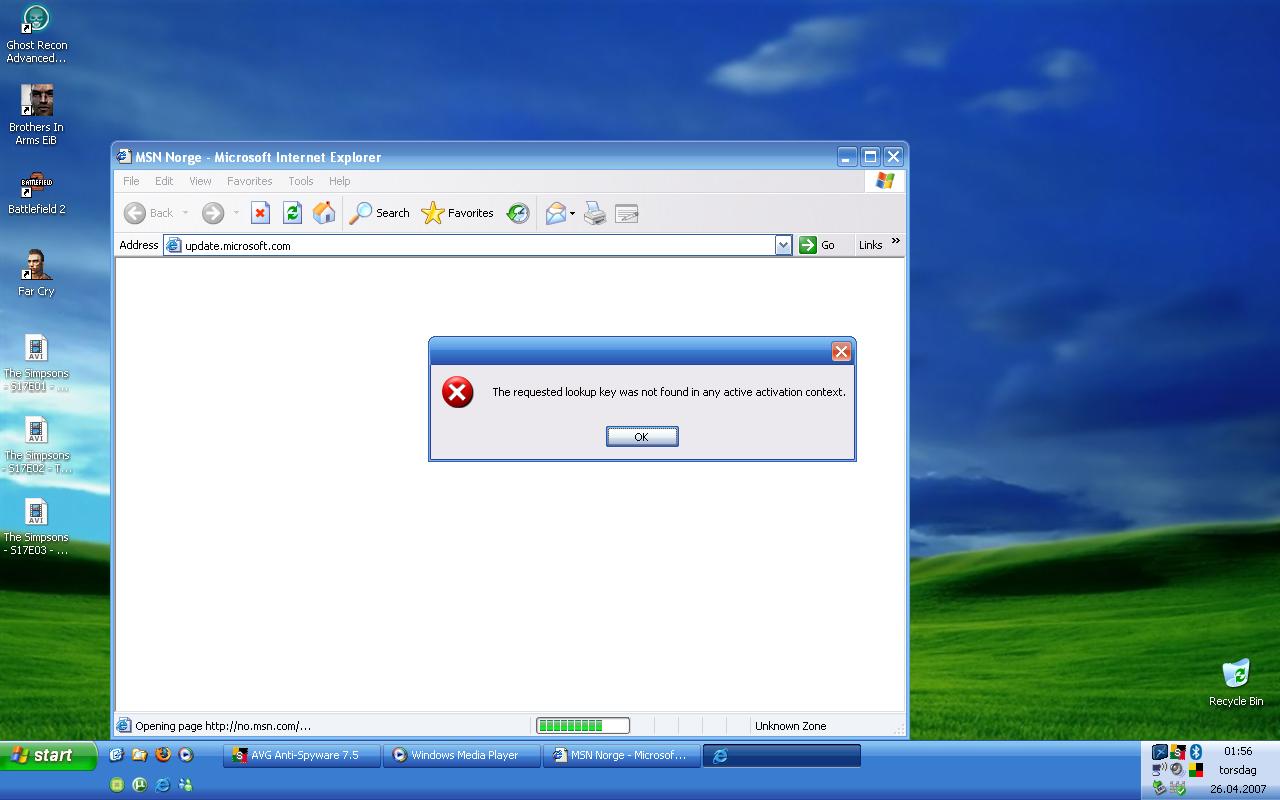The width and height of the screenshot is (1280, 800).
Task: Click the wireless network tray icon
Action: point(1159,769)
